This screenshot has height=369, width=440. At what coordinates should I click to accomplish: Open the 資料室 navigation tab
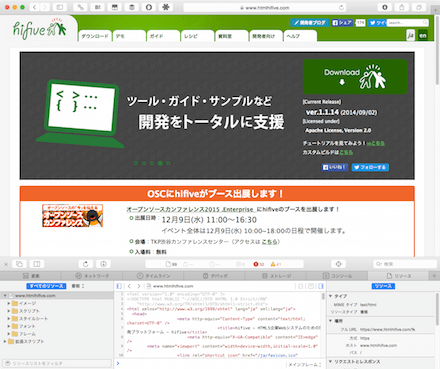point(232,36)
